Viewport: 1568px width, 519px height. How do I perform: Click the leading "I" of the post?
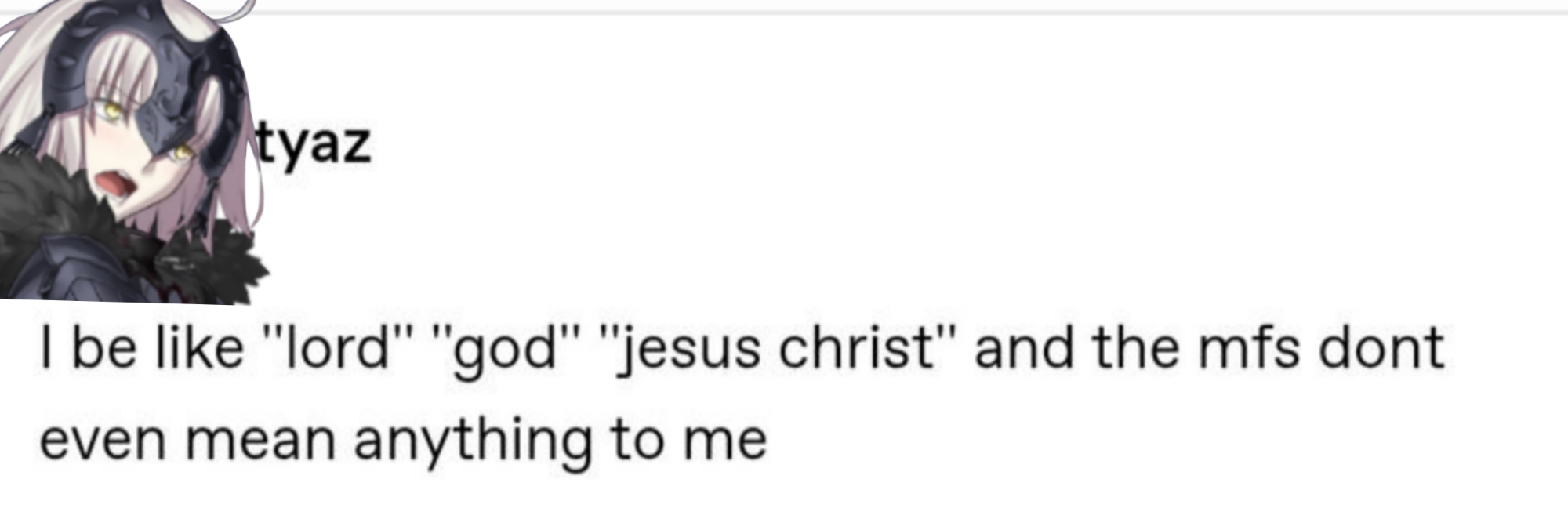(47, 348)
